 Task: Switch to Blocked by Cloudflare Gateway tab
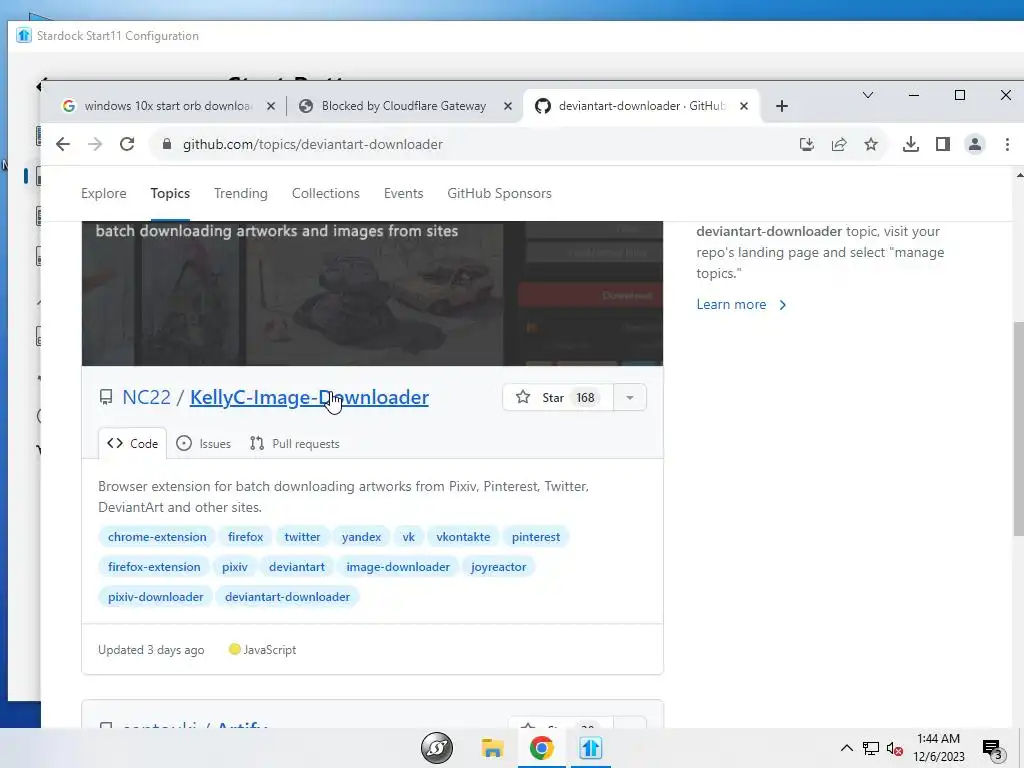point(403,106)
